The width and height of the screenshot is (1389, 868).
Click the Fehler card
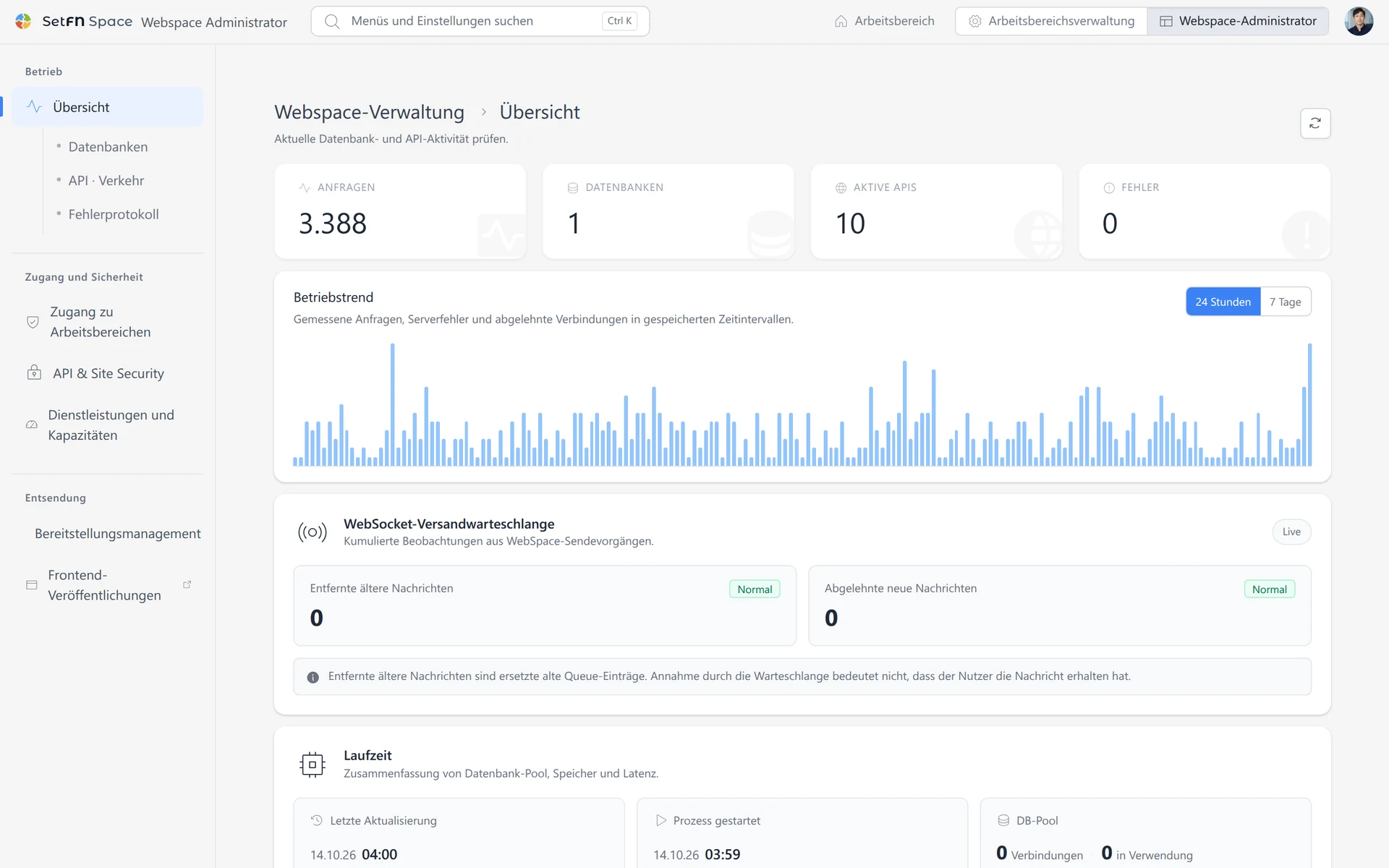click(x=1205, y=211)
